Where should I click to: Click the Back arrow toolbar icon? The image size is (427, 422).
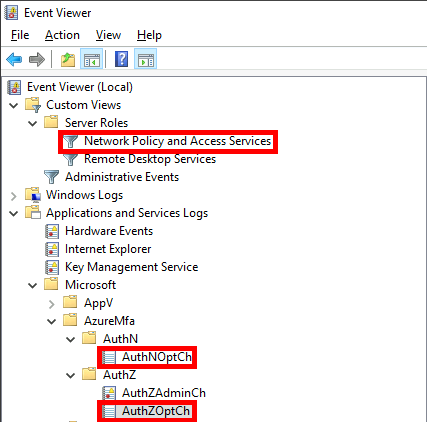pos(14,60)
